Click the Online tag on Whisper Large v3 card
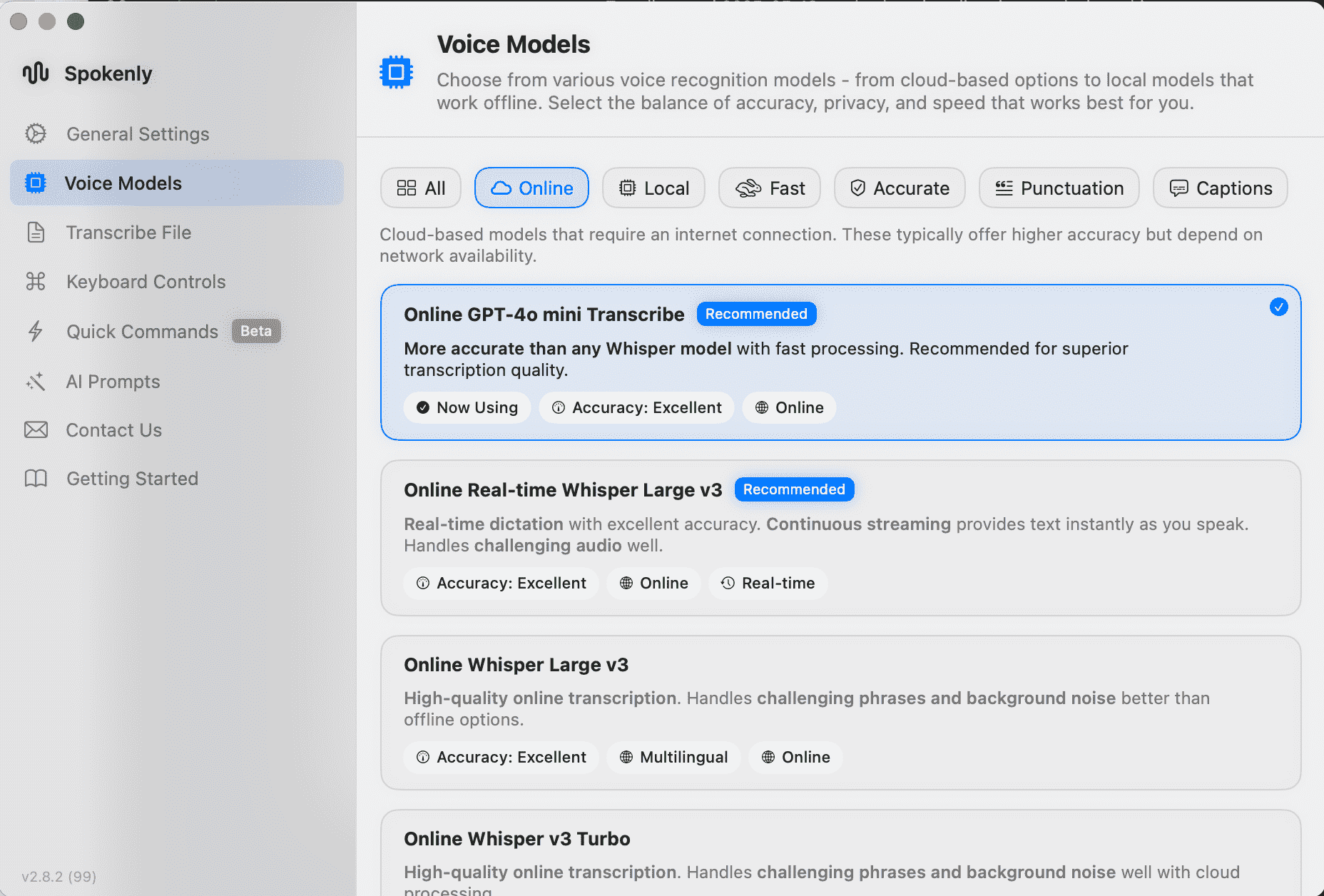The height and width of the screenshot is (896, 1324). coord(795,757)
